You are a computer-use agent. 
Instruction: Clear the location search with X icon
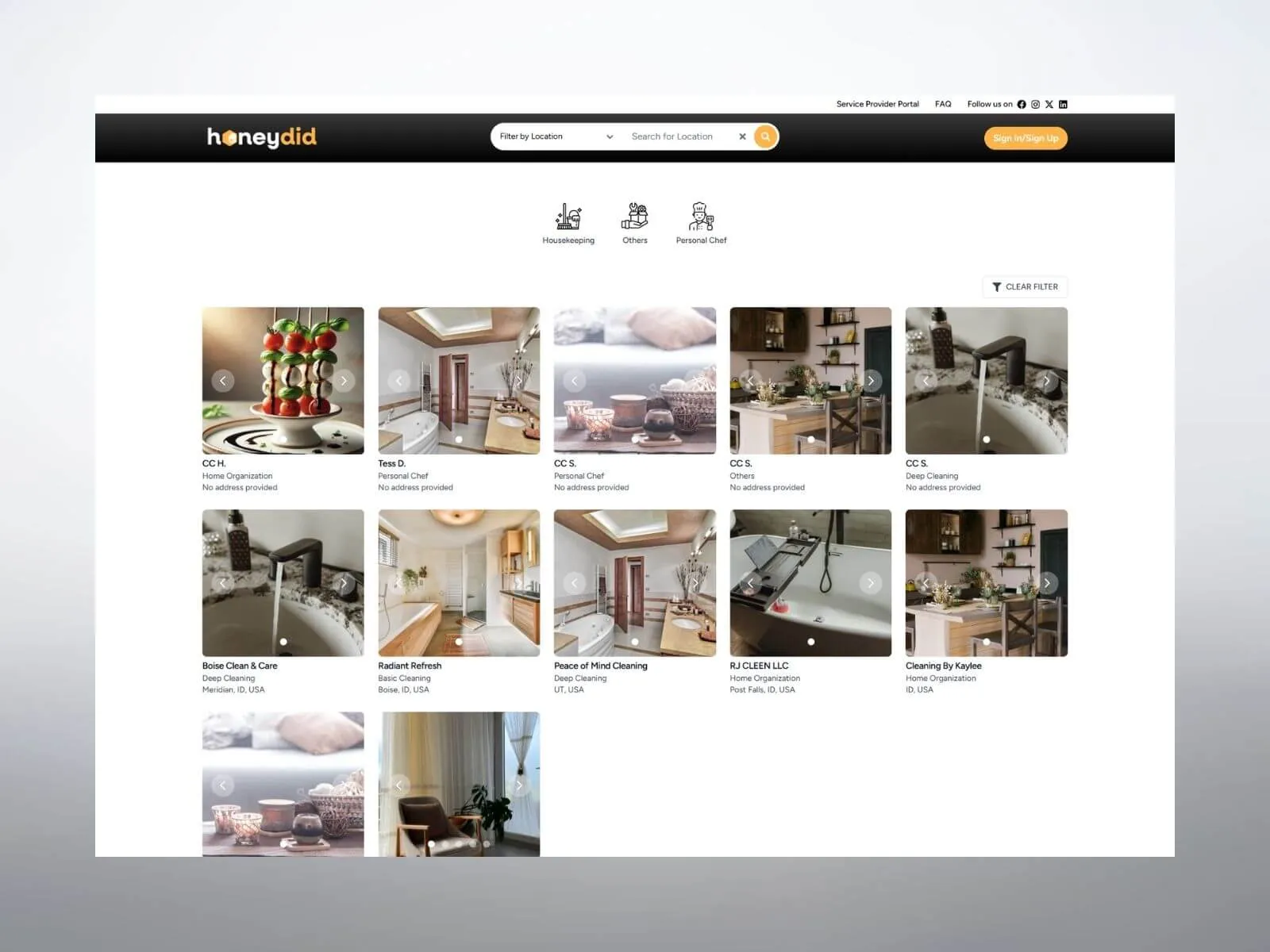point(742,136)
